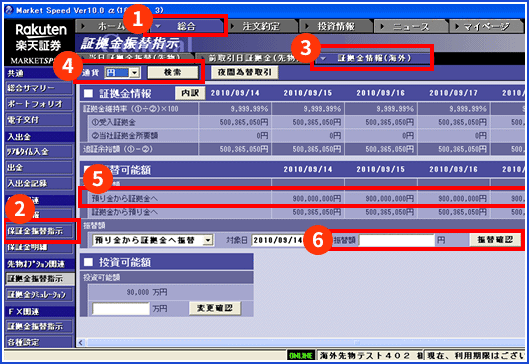
Task: Click the 対象日 date field
Action: tap(278, 240)
